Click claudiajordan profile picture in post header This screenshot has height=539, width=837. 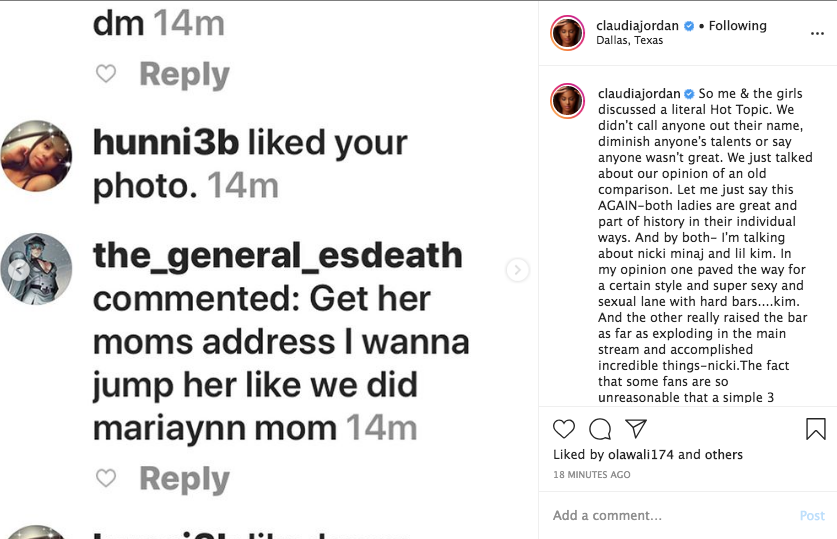coord(568,33)
